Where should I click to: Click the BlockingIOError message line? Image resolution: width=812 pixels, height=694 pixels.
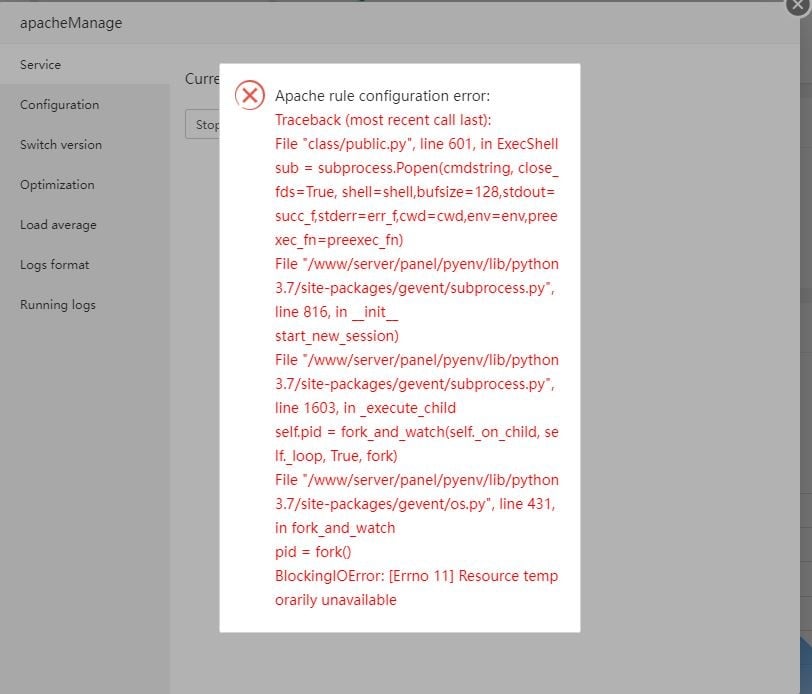[x=415, y=575]
